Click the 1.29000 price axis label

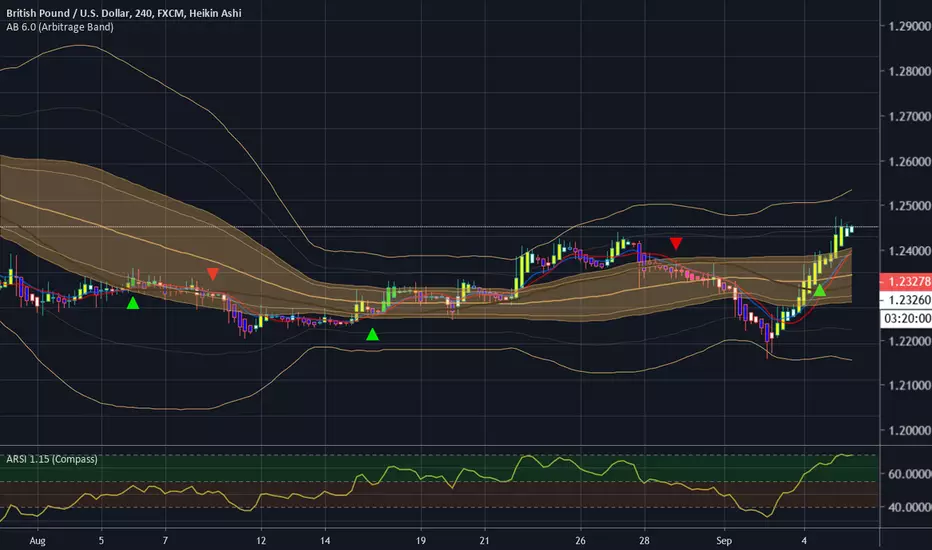[909, 26]
